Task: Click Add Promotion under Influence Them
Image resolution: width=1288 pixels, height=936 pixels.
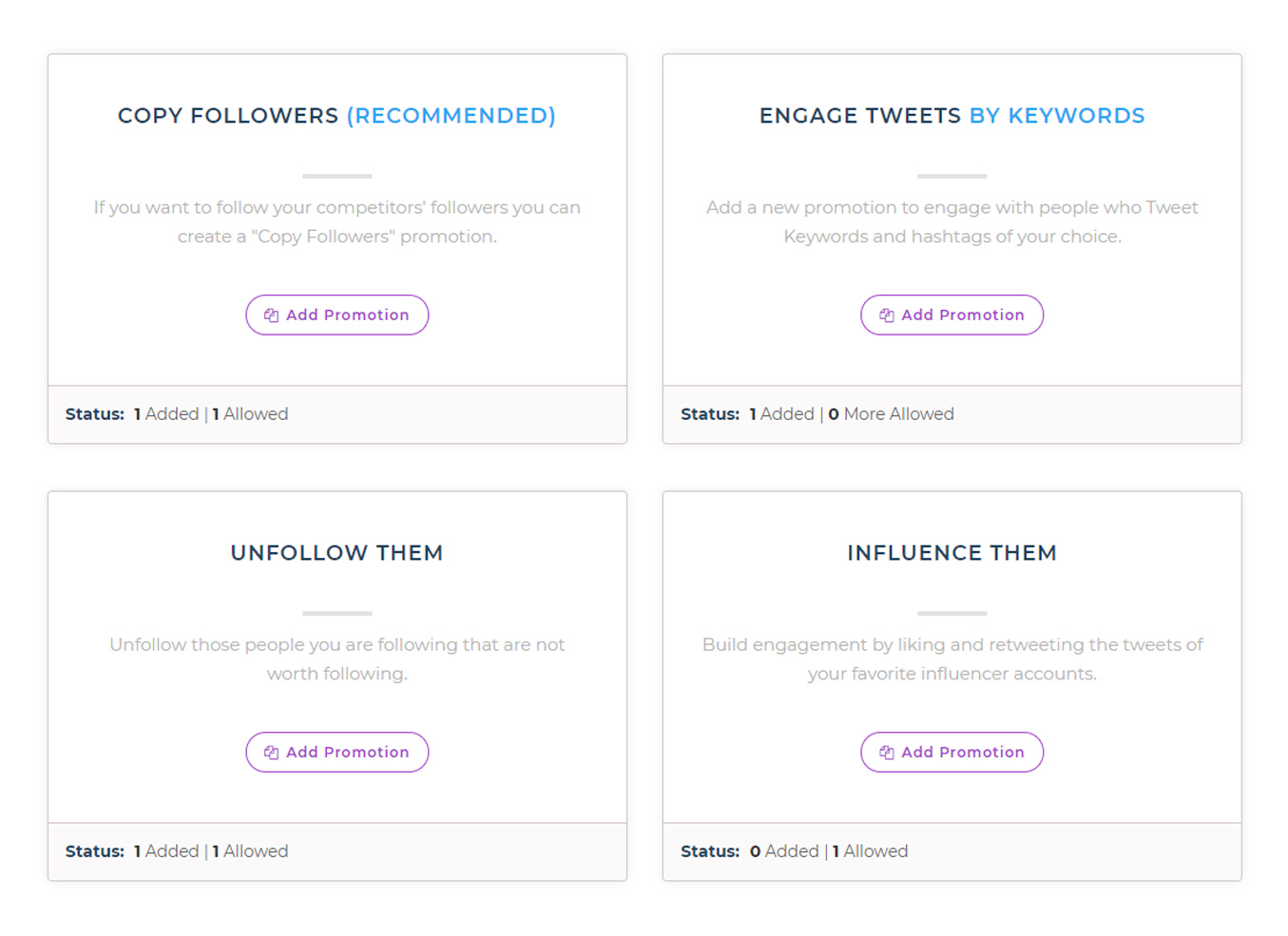Action: coord(952,752)
